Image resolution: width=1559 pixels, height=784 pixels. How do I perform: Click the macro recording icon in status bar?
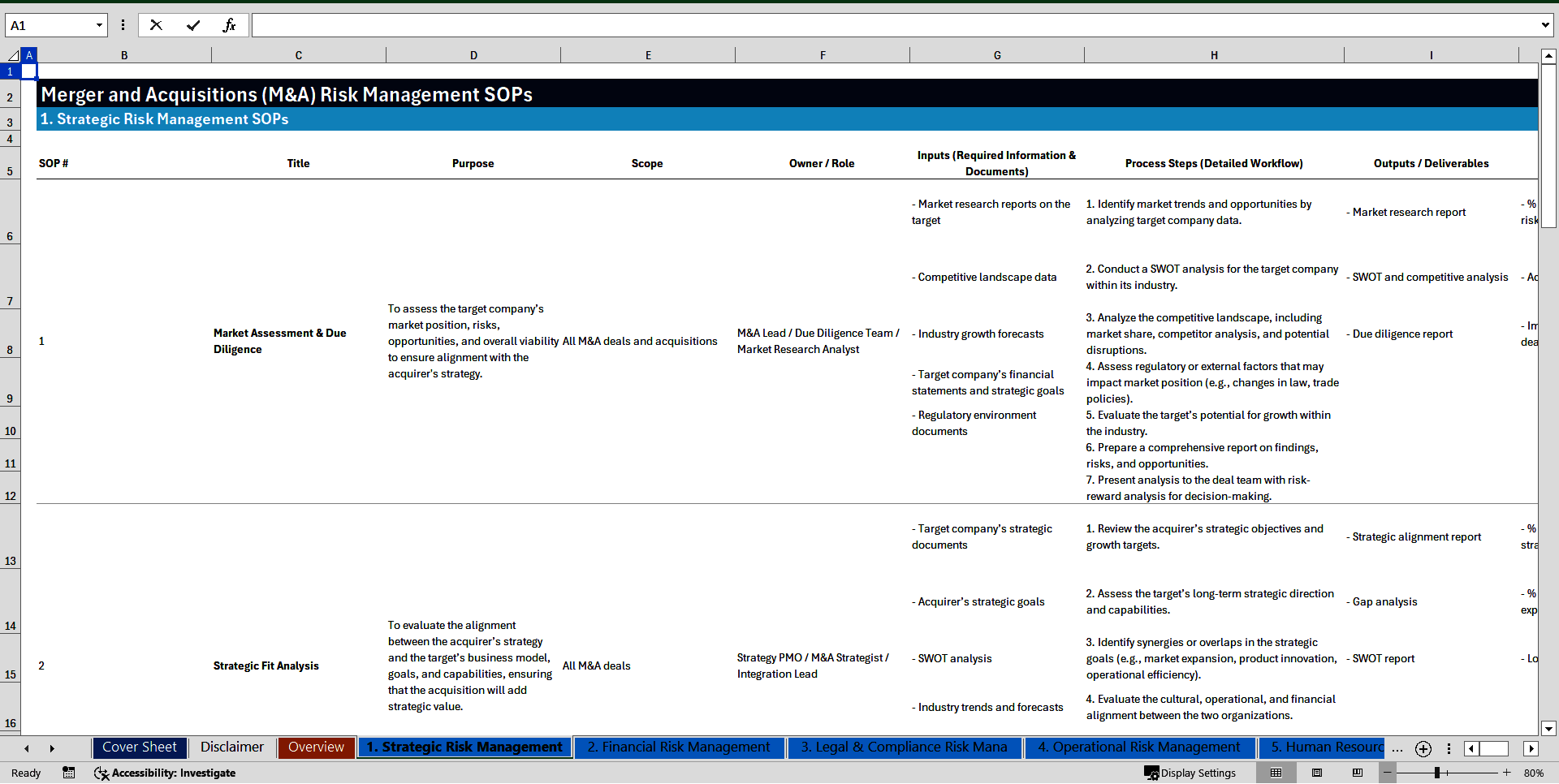point(69,773)
